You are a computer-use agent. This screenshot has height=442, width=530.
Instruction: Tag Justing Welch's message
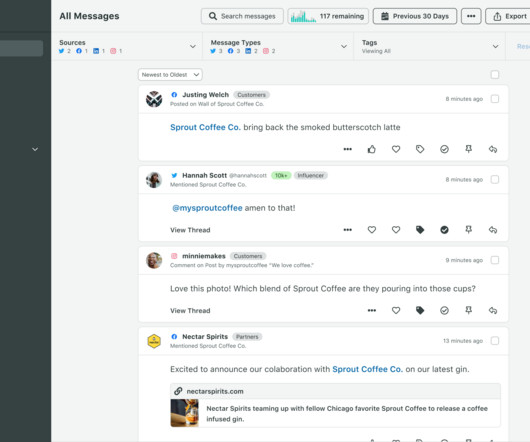[420, 149]
